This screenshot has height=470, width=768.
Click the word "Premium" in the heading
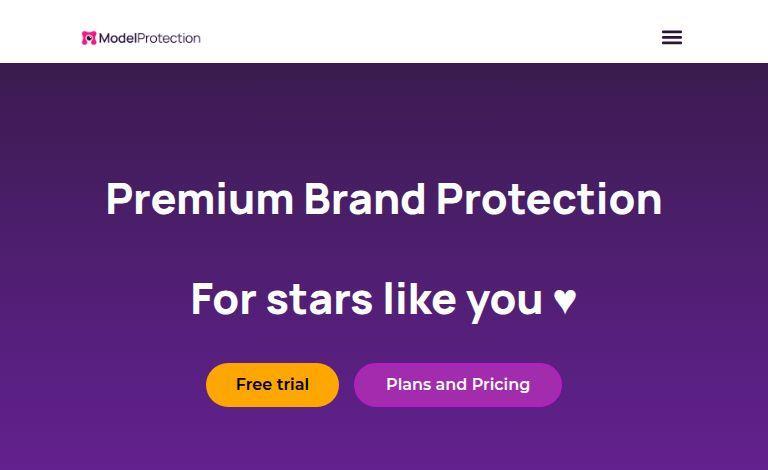200,199
